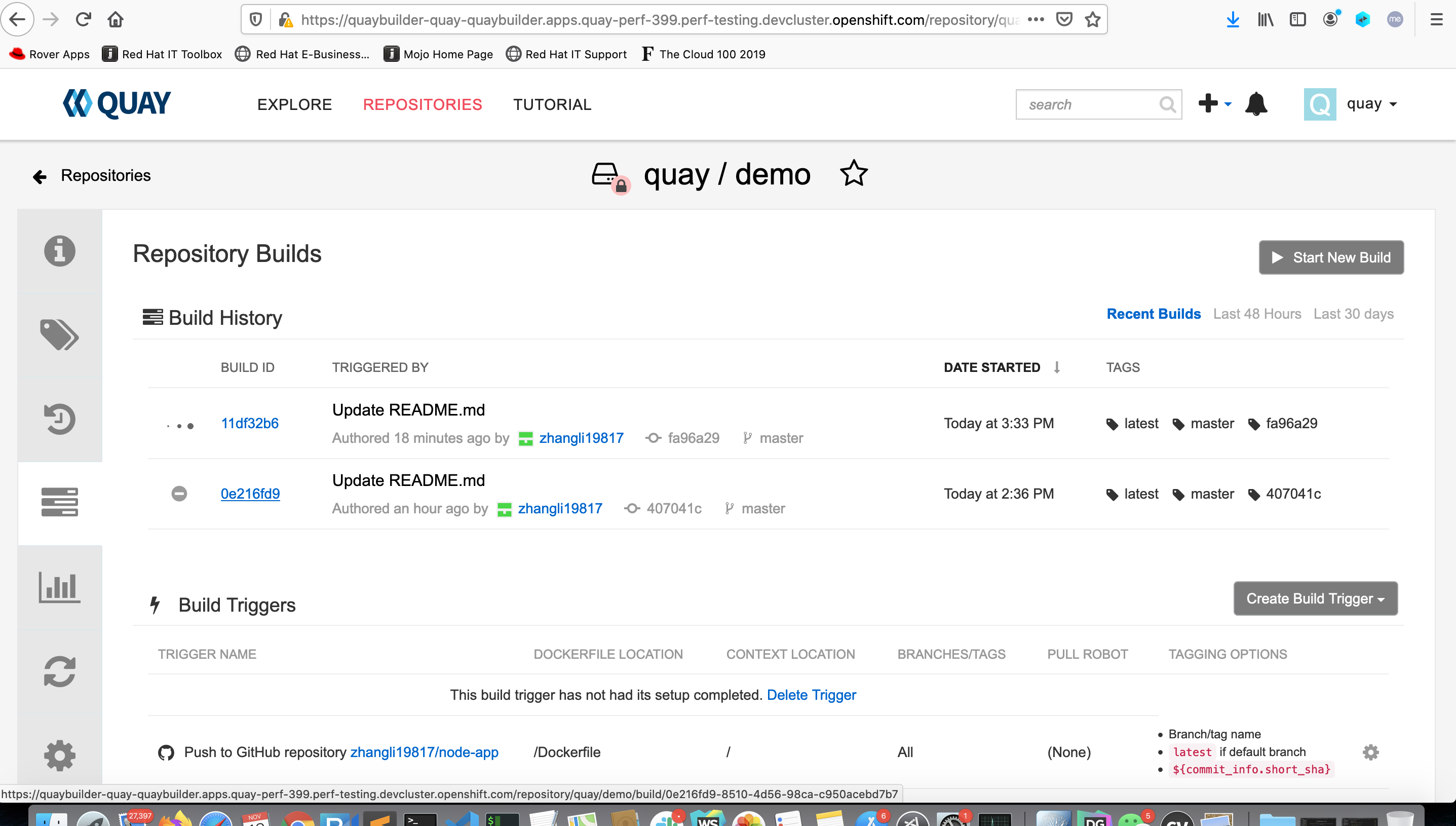
Task: Expand the Create Build Trigger dropdown
Action: click(x=1315, y=598)
